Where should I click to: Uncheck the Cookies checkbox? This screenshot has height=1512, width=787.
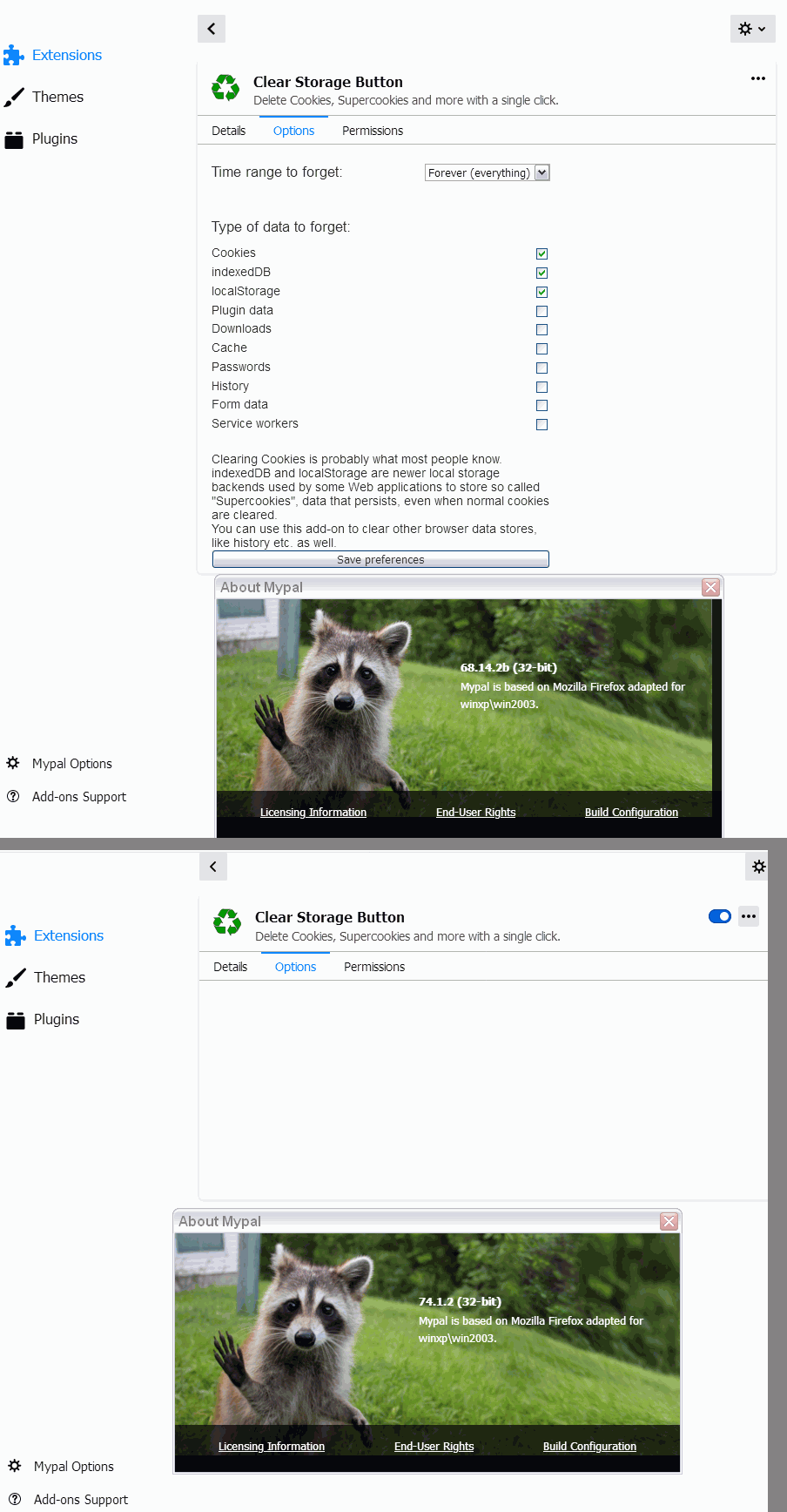(x=541, y=253)
